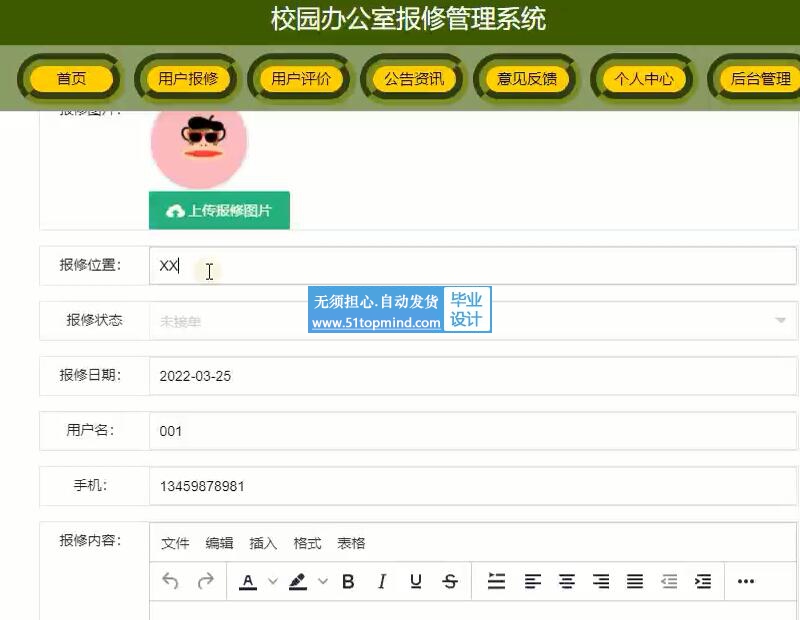Open the 格式 editor menu

click(x=307, y=543)
